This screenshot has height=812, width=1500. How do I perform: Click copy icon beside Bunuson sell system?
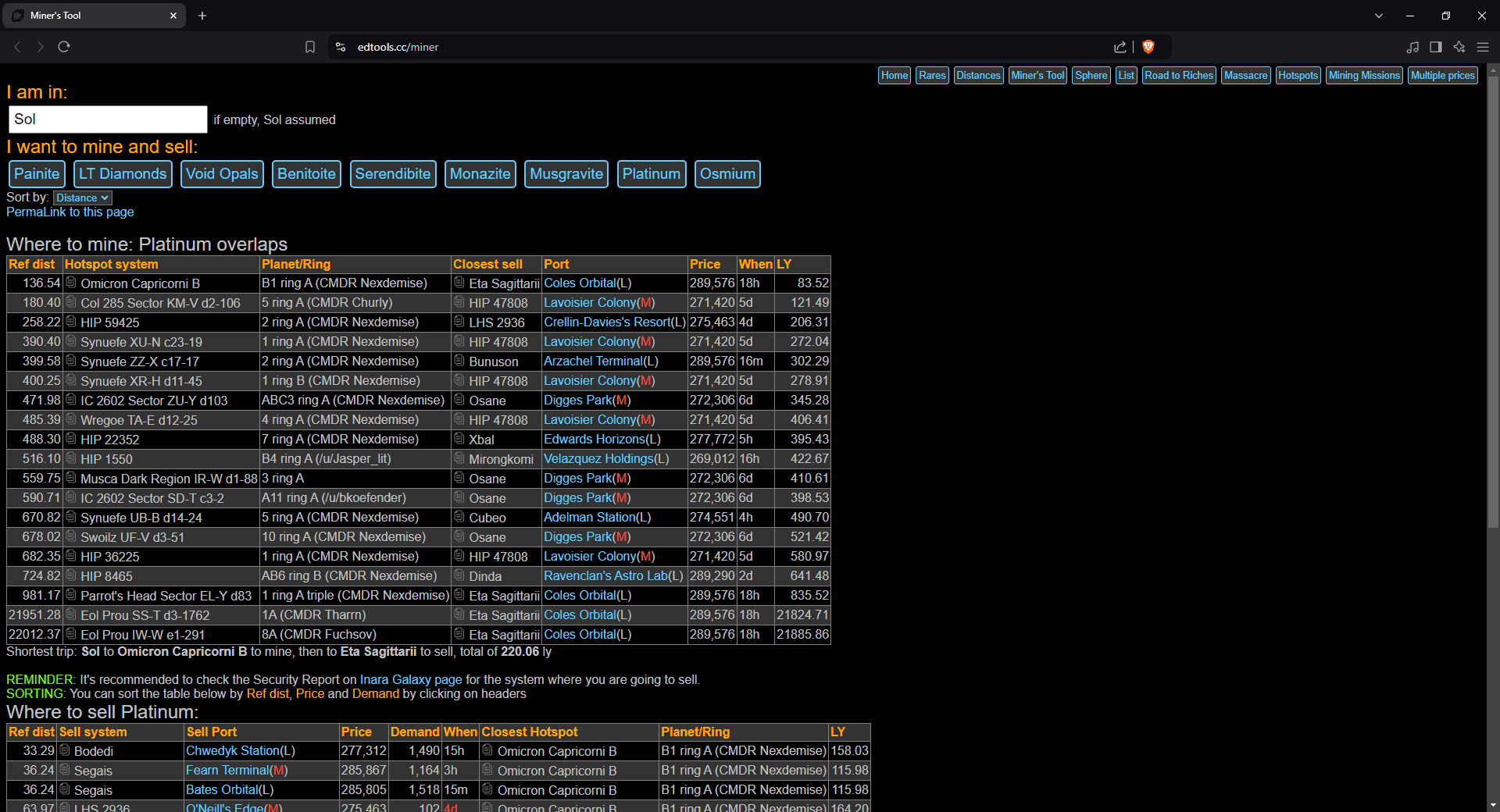(459, 361)
